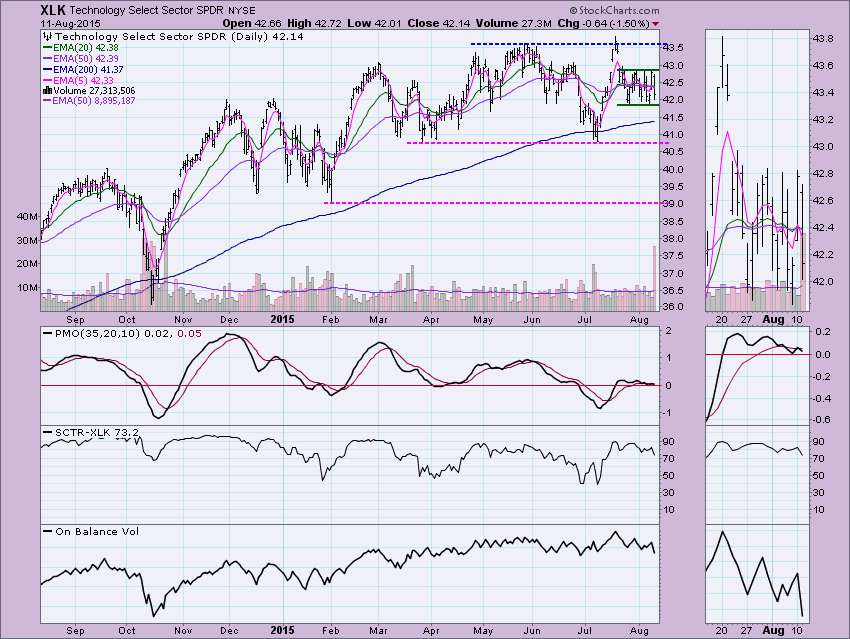Click the EMA(5) 42.33 legend entry
Image resolution: width=850 pixels, height=639 pixels.
(x=83, y=80)
